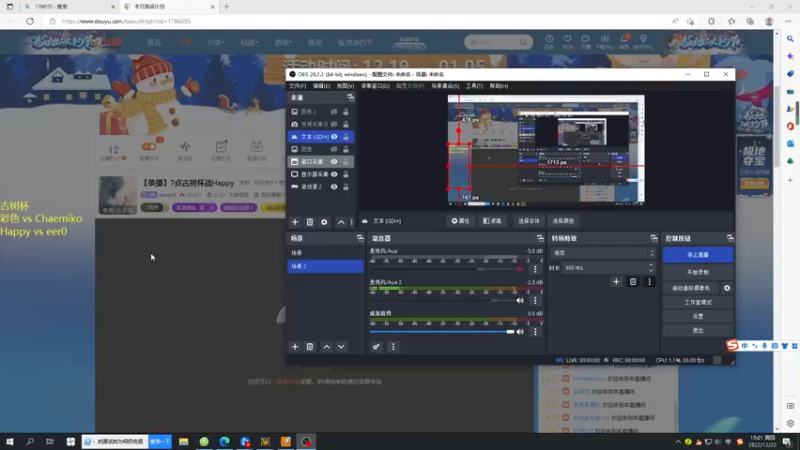800x450 pixels.
Task: Delete selected source with the trash icon below the 来源 list
Action: pos(310,222)
